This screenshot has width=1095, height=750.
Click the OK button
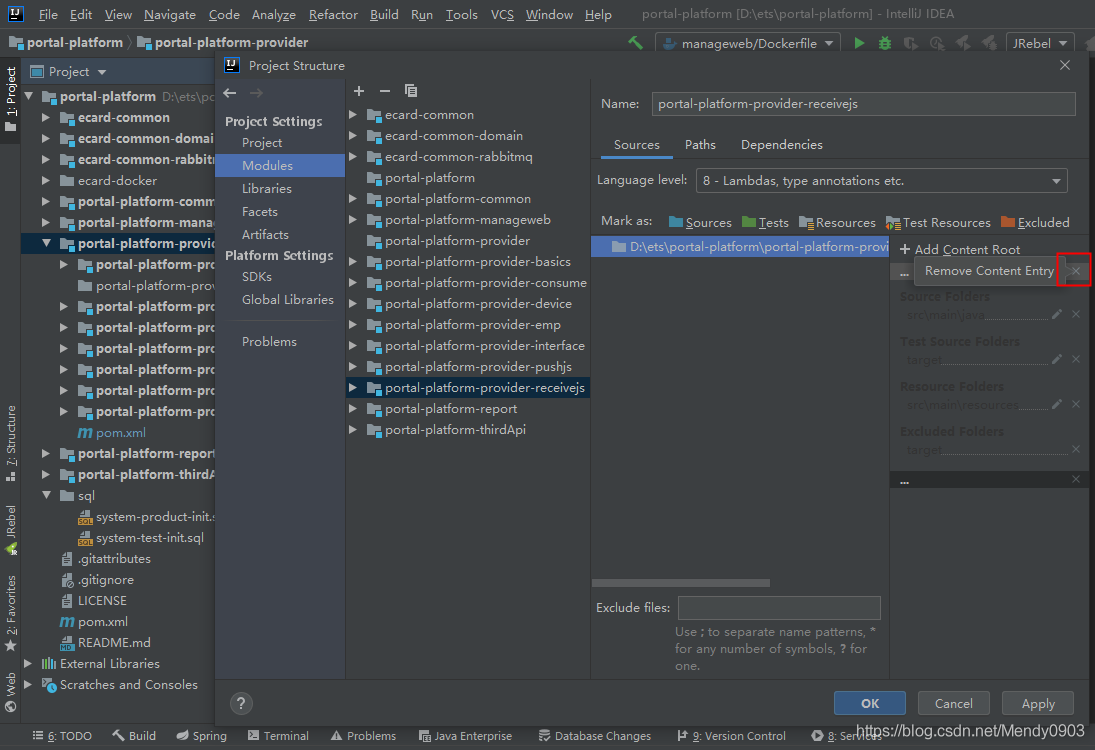(x=869, y=703)
